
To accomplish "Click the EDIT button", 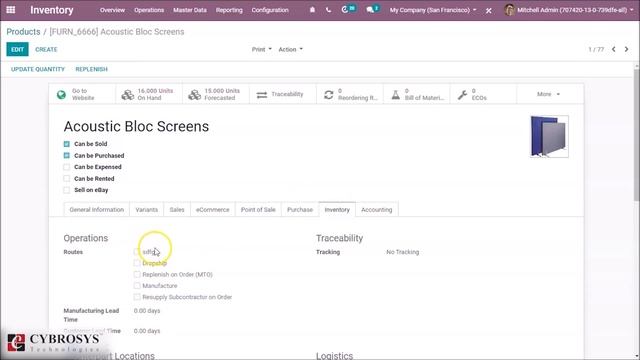I will 17,49.
